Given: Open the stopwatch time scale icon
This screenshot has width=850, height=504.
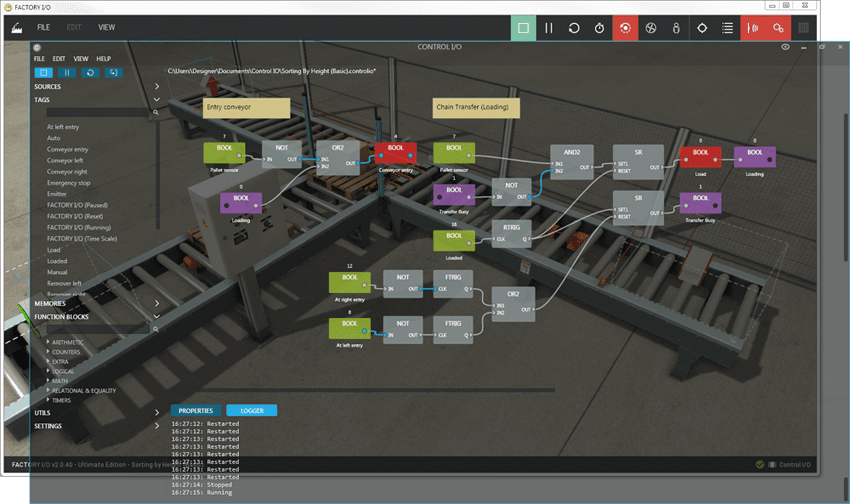Looking at the screenshot, I should tap(600, 28).
